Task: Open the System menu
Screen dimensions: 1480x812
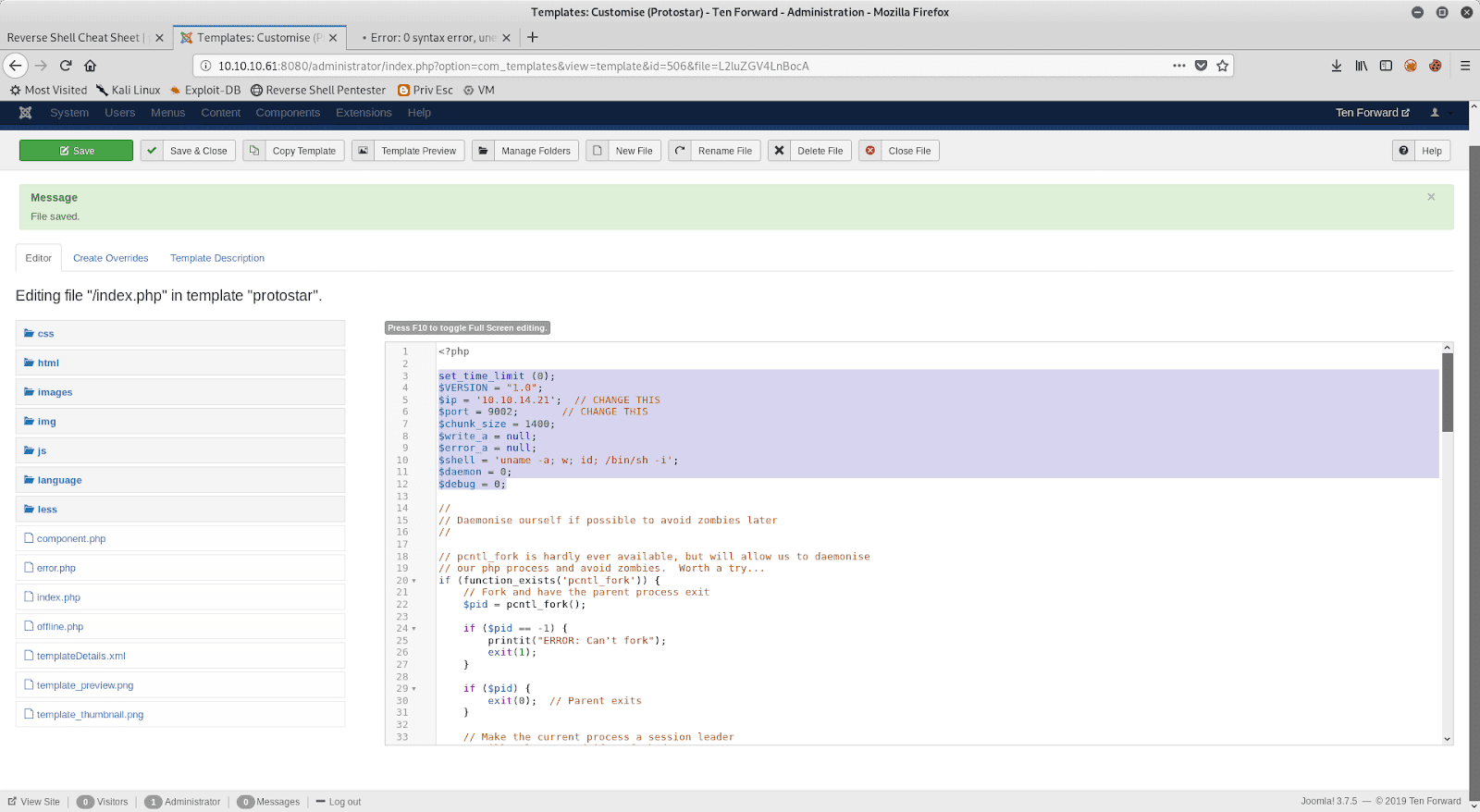Action: pos(69,113)
